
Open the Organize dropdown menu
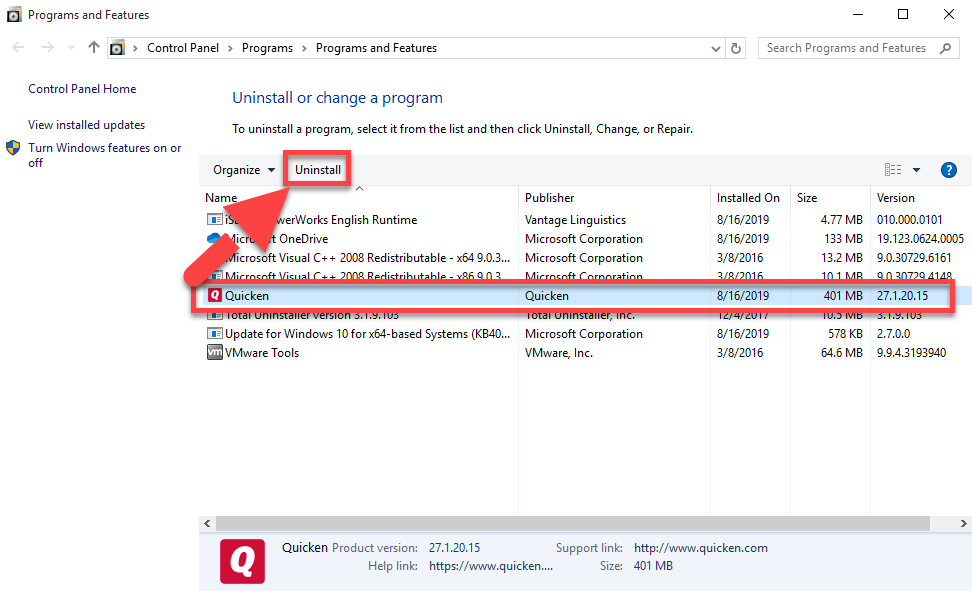point(244,170)
